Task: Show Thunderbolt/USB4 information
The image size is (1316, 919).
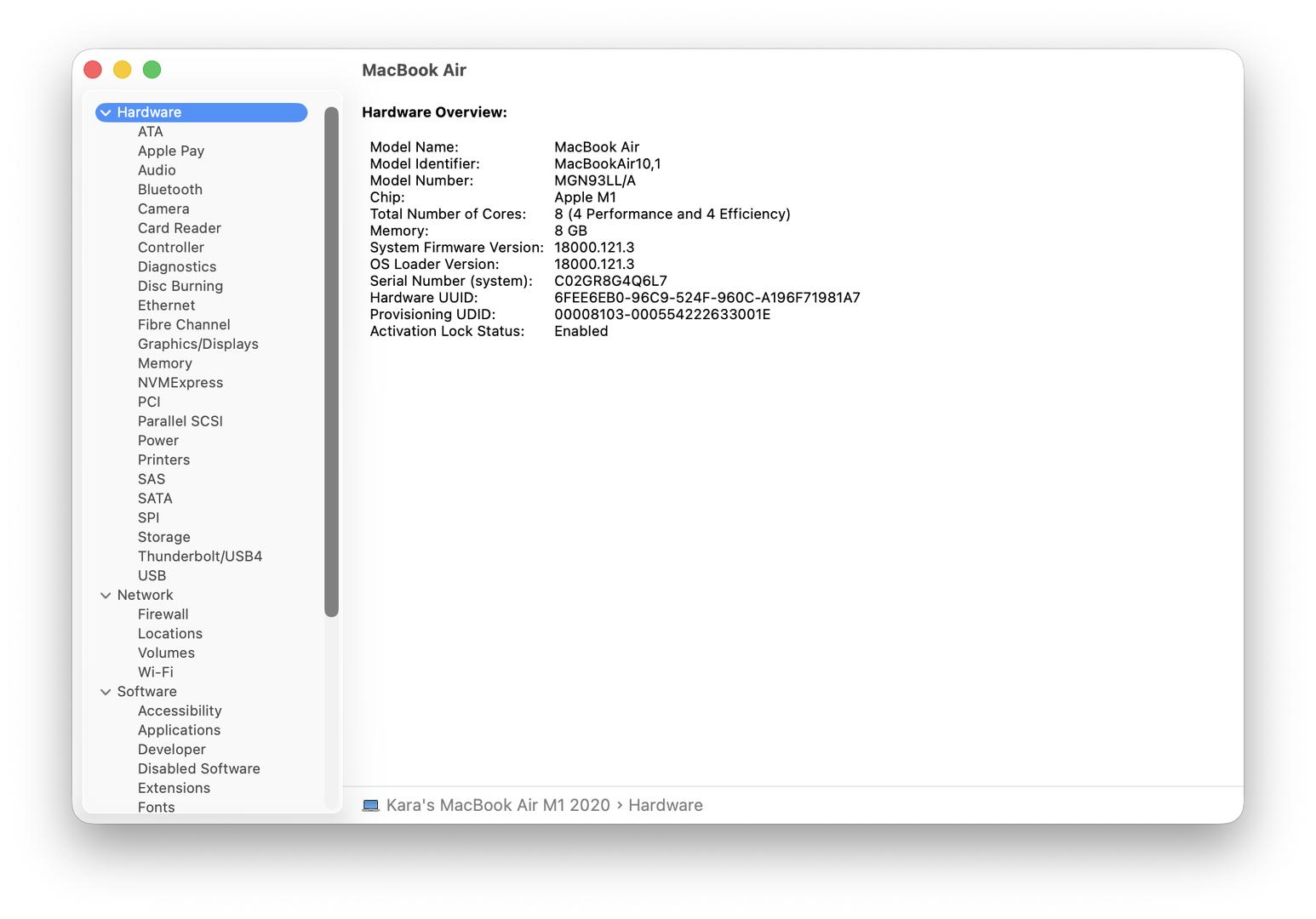Action: coord(200,557)
